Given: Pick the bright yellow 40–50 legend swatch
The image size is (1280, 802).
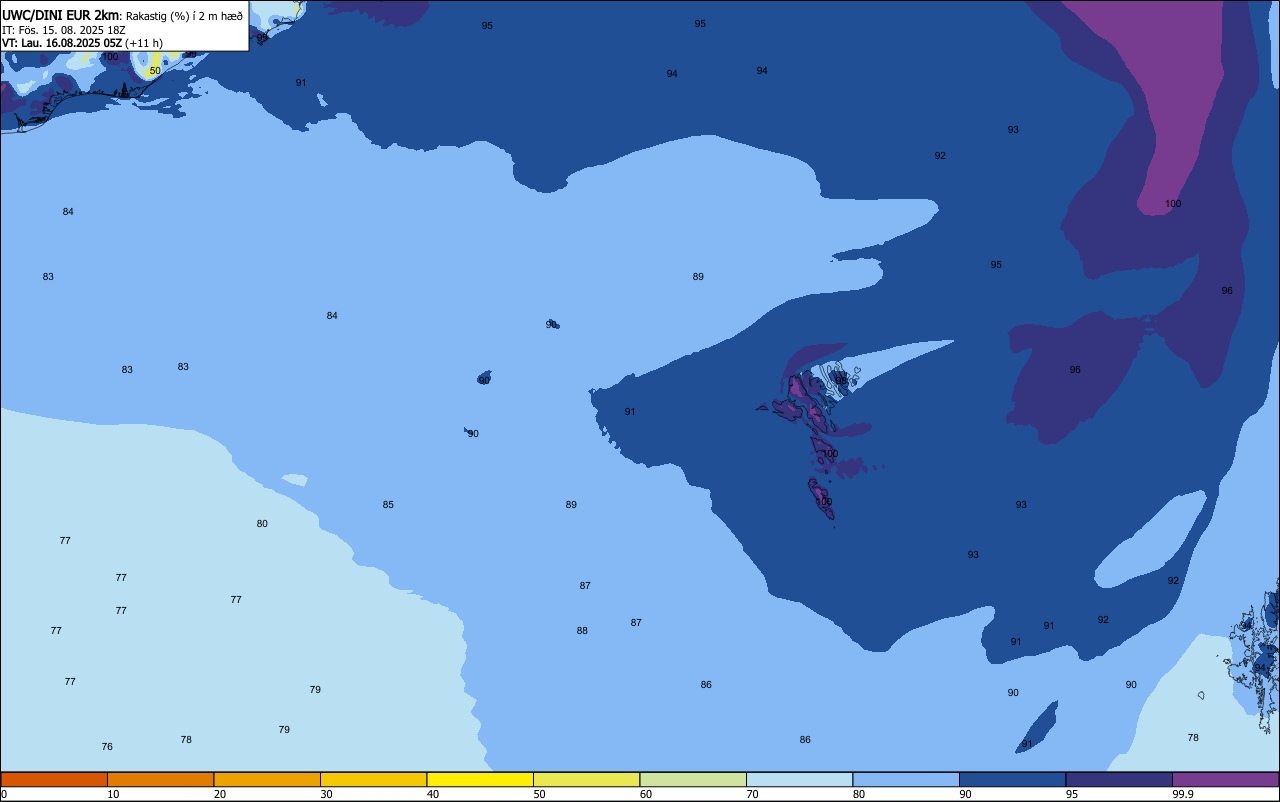Looking at the screenshot, I should (x=480, y=779).
